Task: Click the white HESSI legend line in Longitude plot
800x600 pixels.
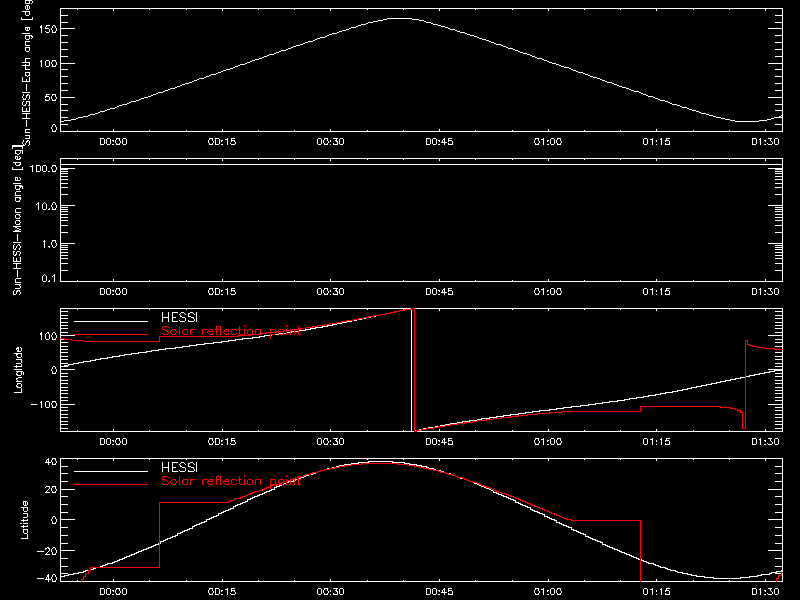Action: pos(111,321)
